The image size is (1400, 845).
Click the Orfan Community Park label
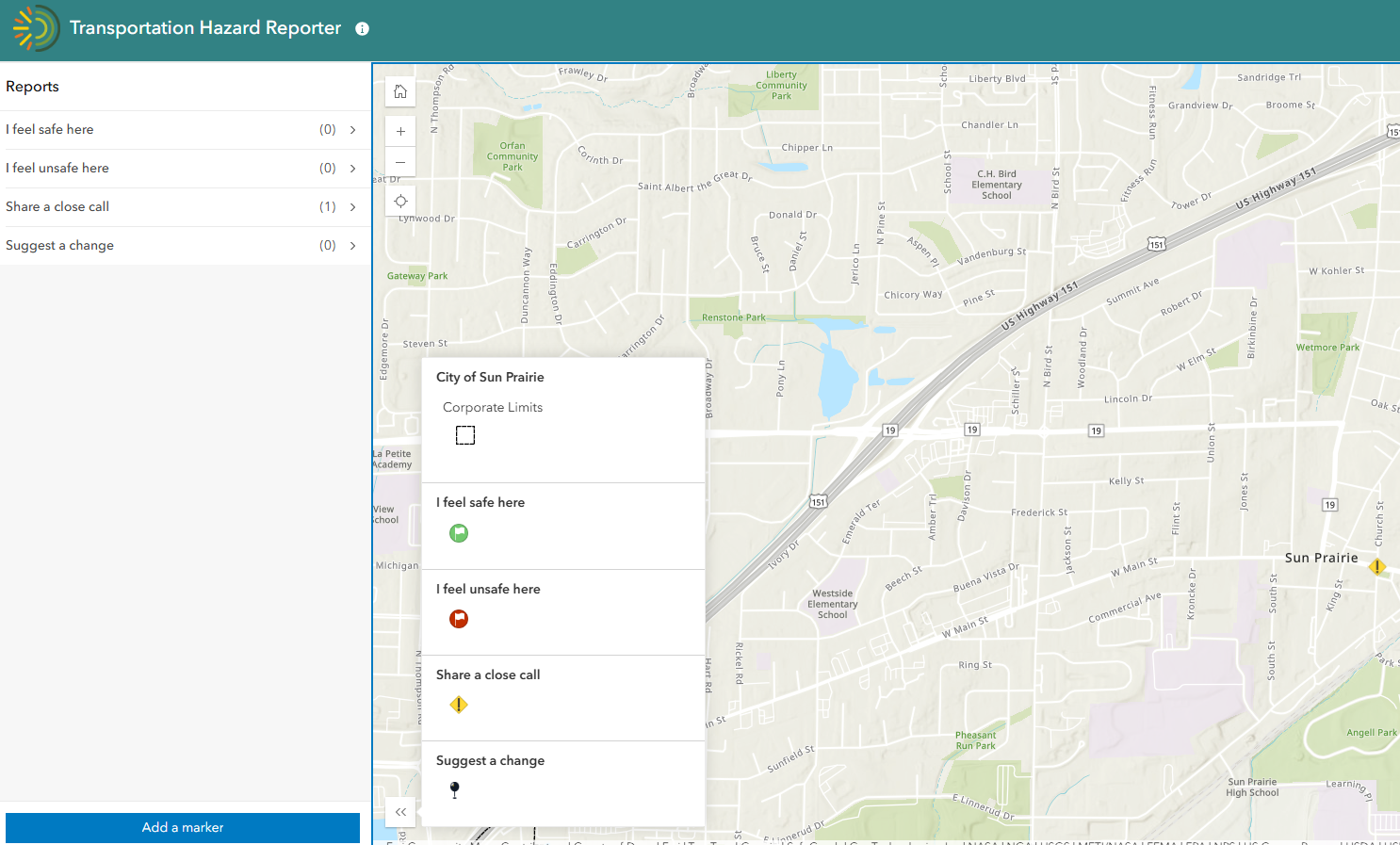tap(513, 157)
